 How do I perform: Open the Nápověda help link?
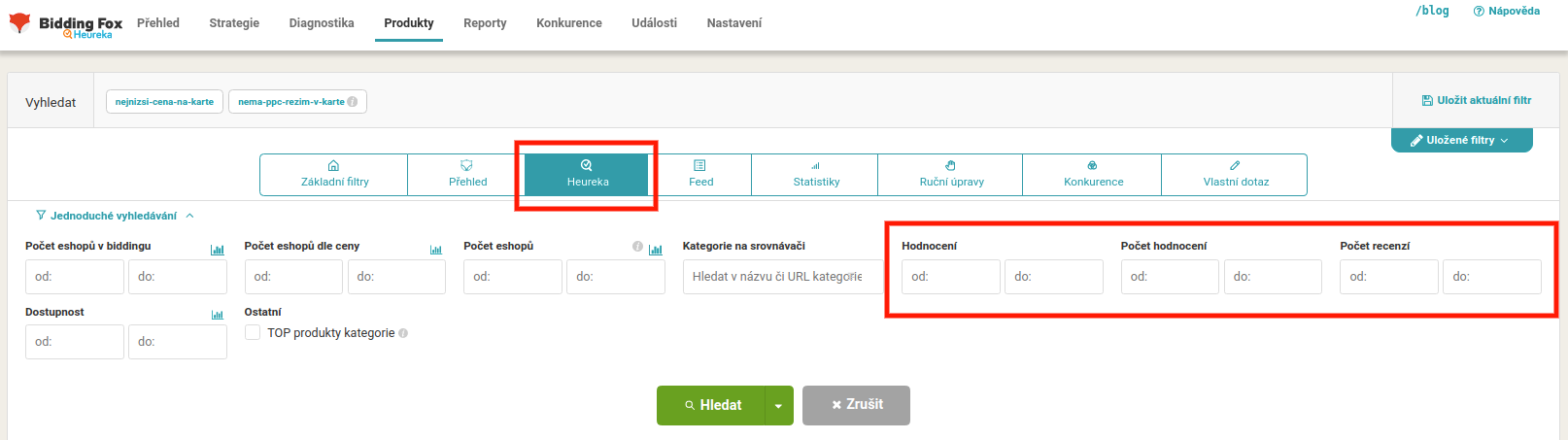tap(1507, 12)
